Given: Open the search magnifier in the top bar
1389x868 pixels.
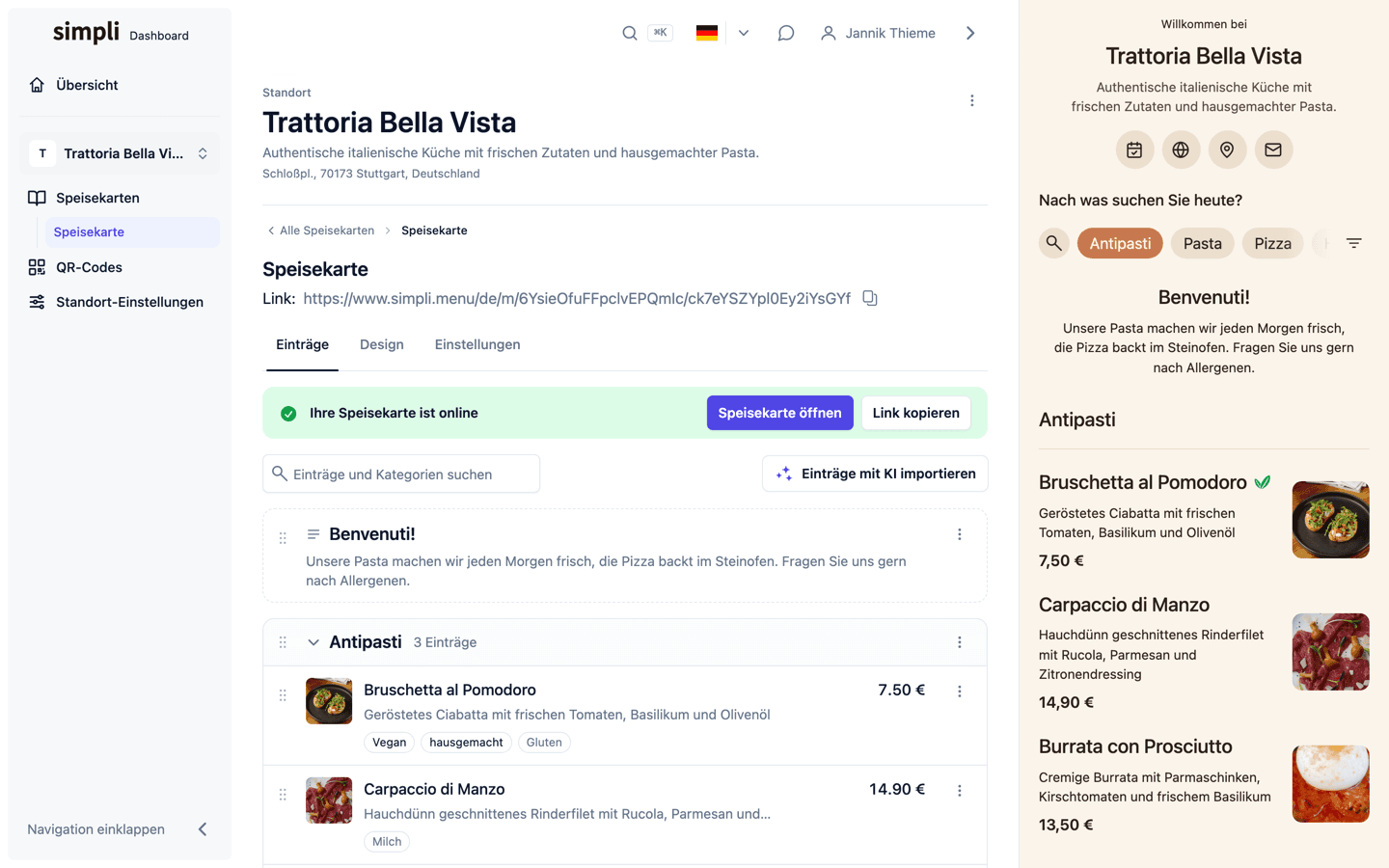Looking at the screenshot, I should (x=629, y=33).
